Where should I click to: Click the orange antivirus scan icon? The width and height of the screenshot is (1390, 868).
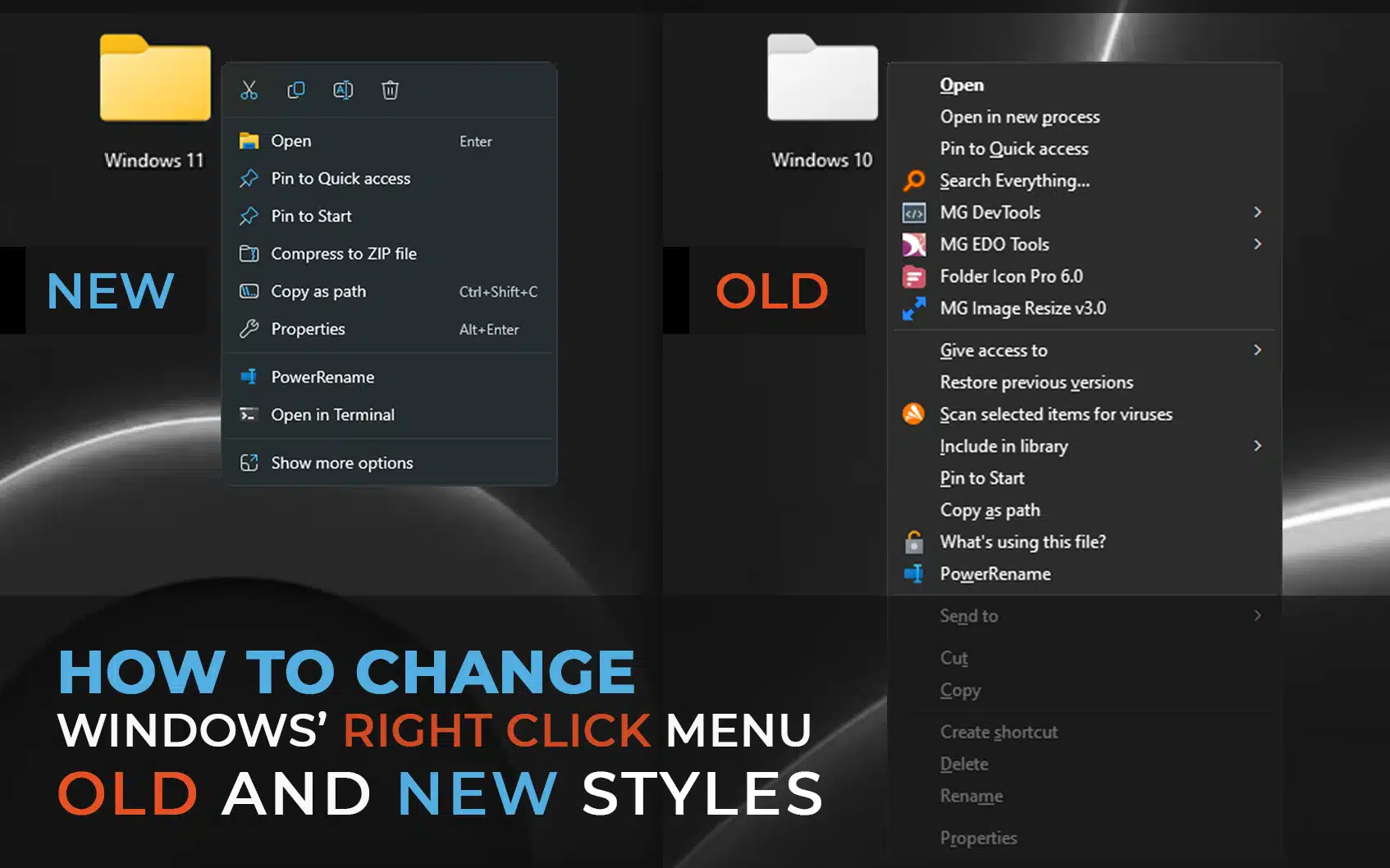[914, 413]
